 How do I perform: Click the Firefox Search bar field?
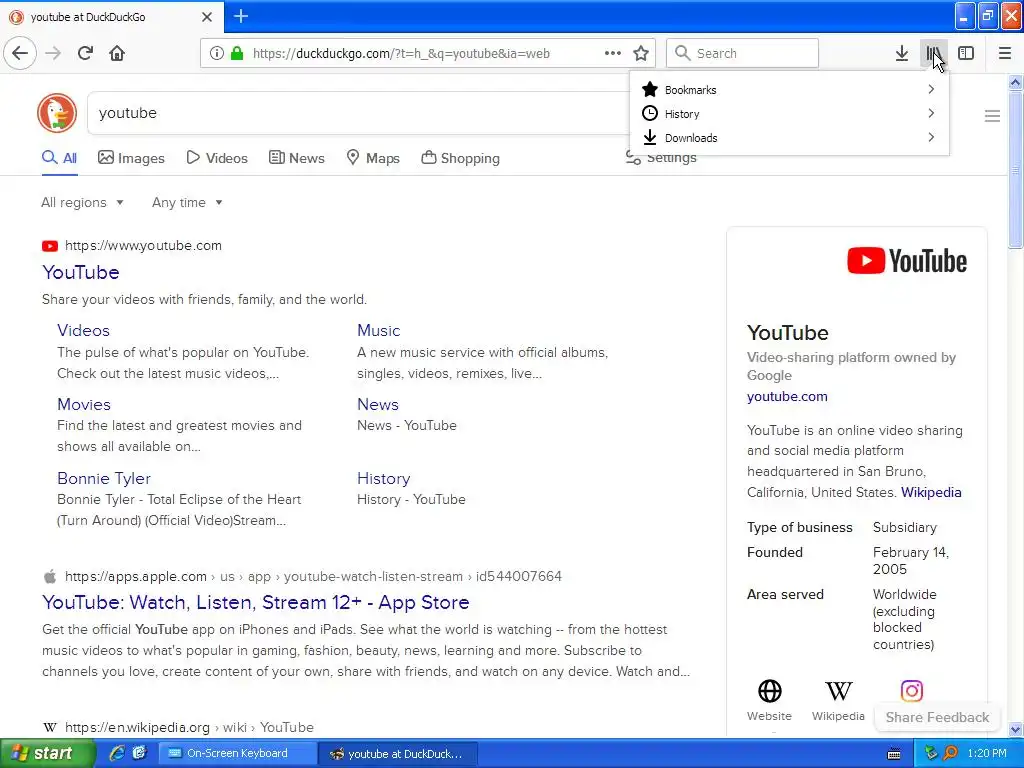coord(742,53)
